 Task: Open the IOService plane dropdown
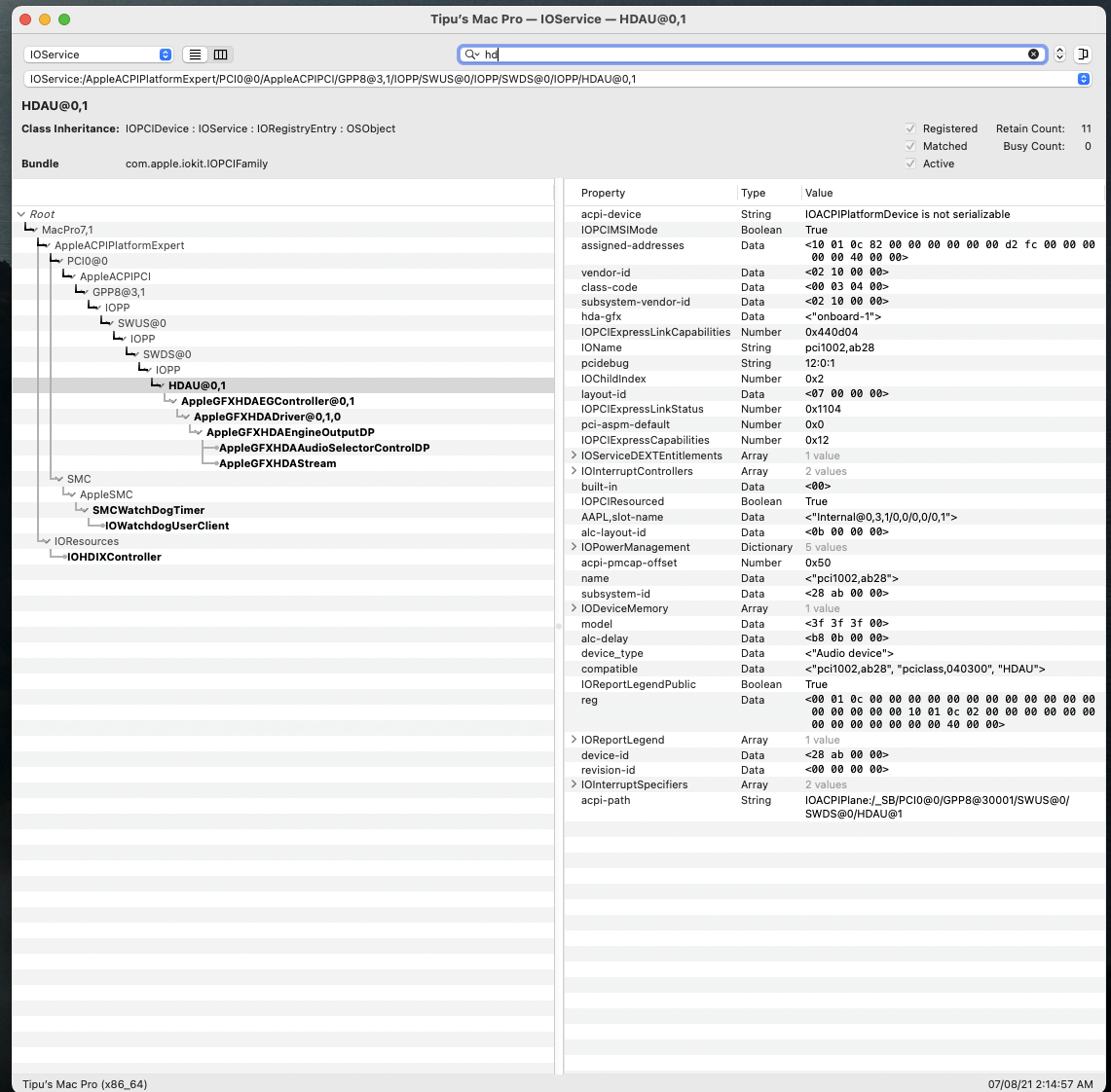pyautogui.click(x=98, y=55)
